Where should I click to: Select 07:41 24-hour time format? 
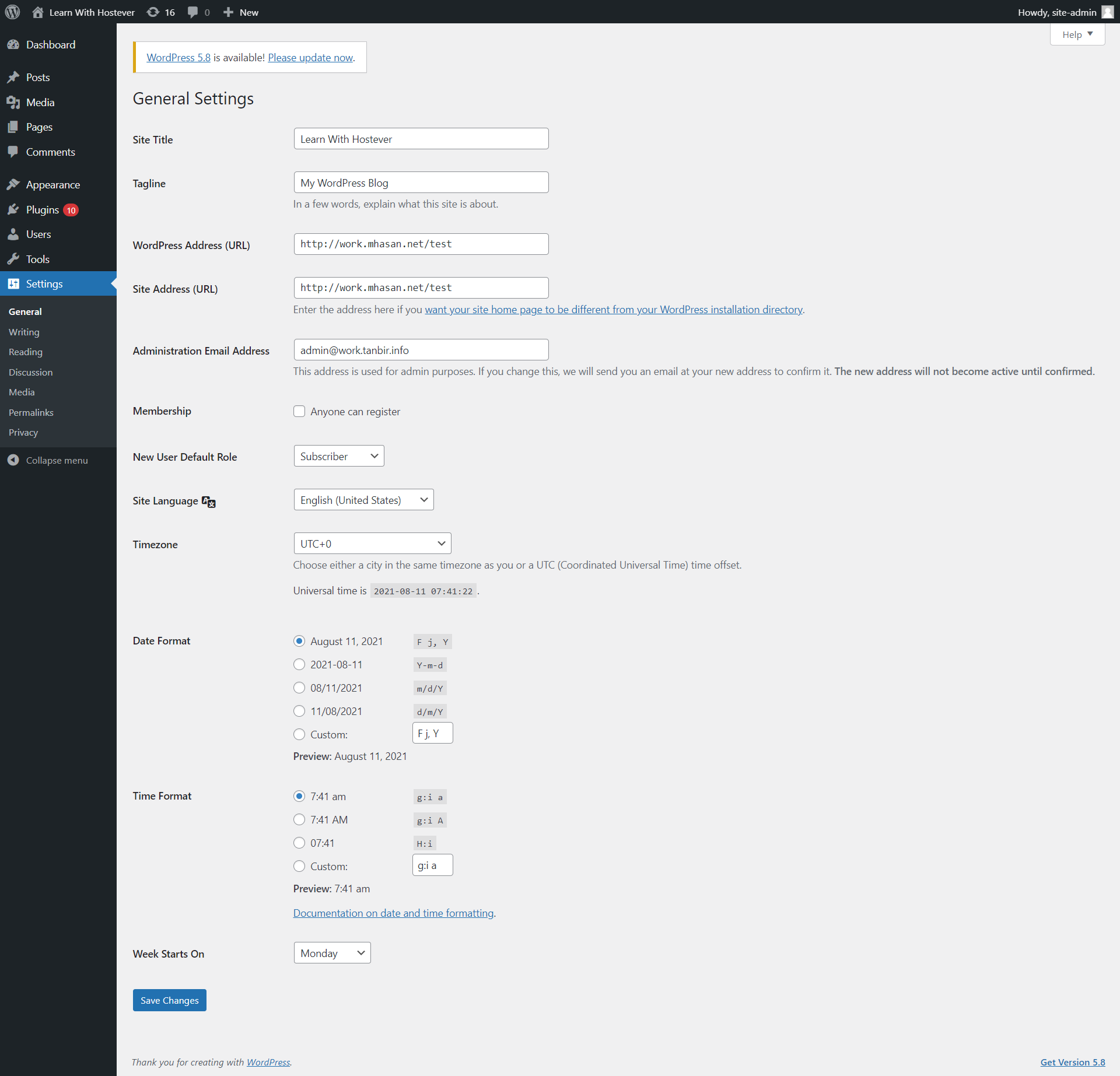[299, 843]
